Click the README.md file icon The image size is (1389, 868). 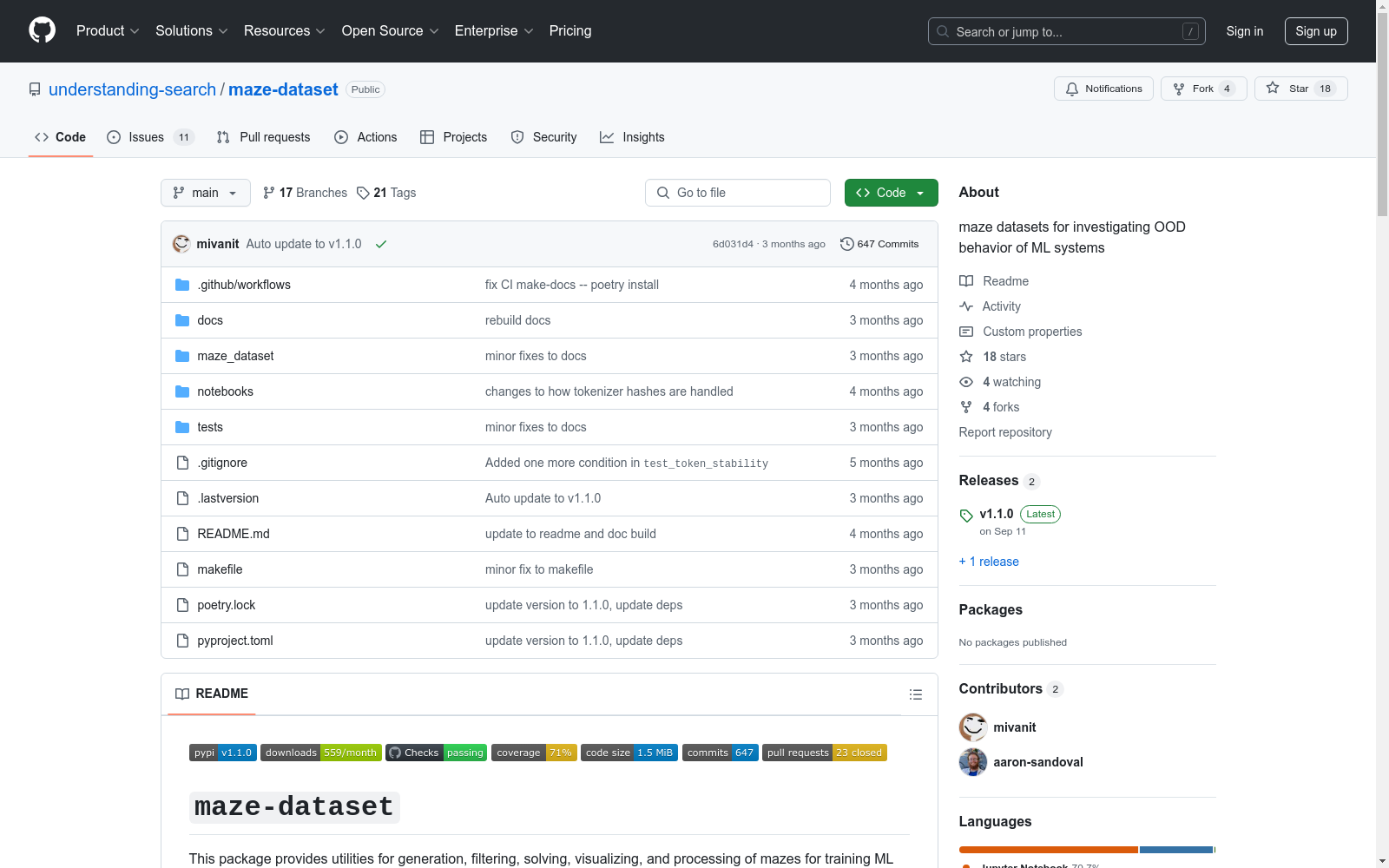tap(182, 534)
